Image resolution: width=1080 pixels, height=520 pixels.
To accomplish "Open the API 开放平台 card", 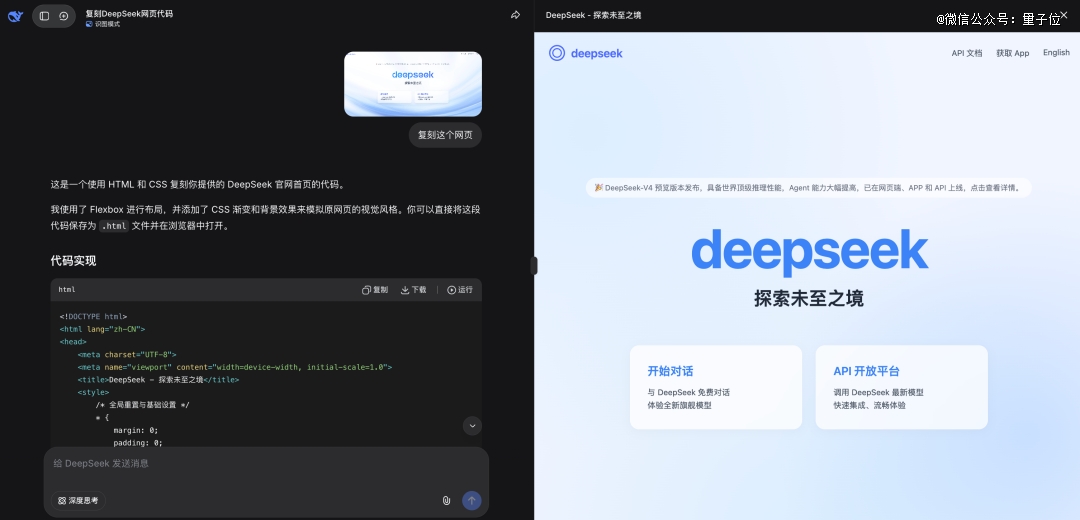I will pyautogui.click(x=901, y=387).
